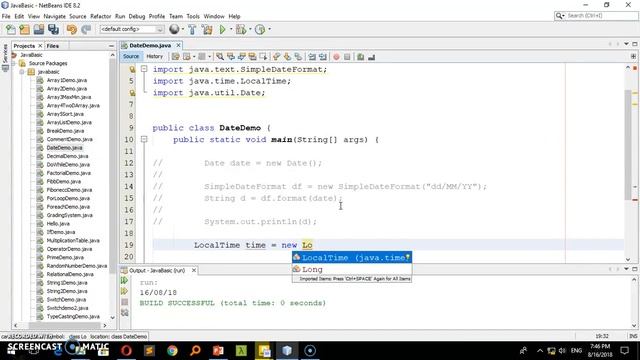Click the Profile Project clock icon
This screenshot has width=640, height=360.
click(x=260, y=29)
